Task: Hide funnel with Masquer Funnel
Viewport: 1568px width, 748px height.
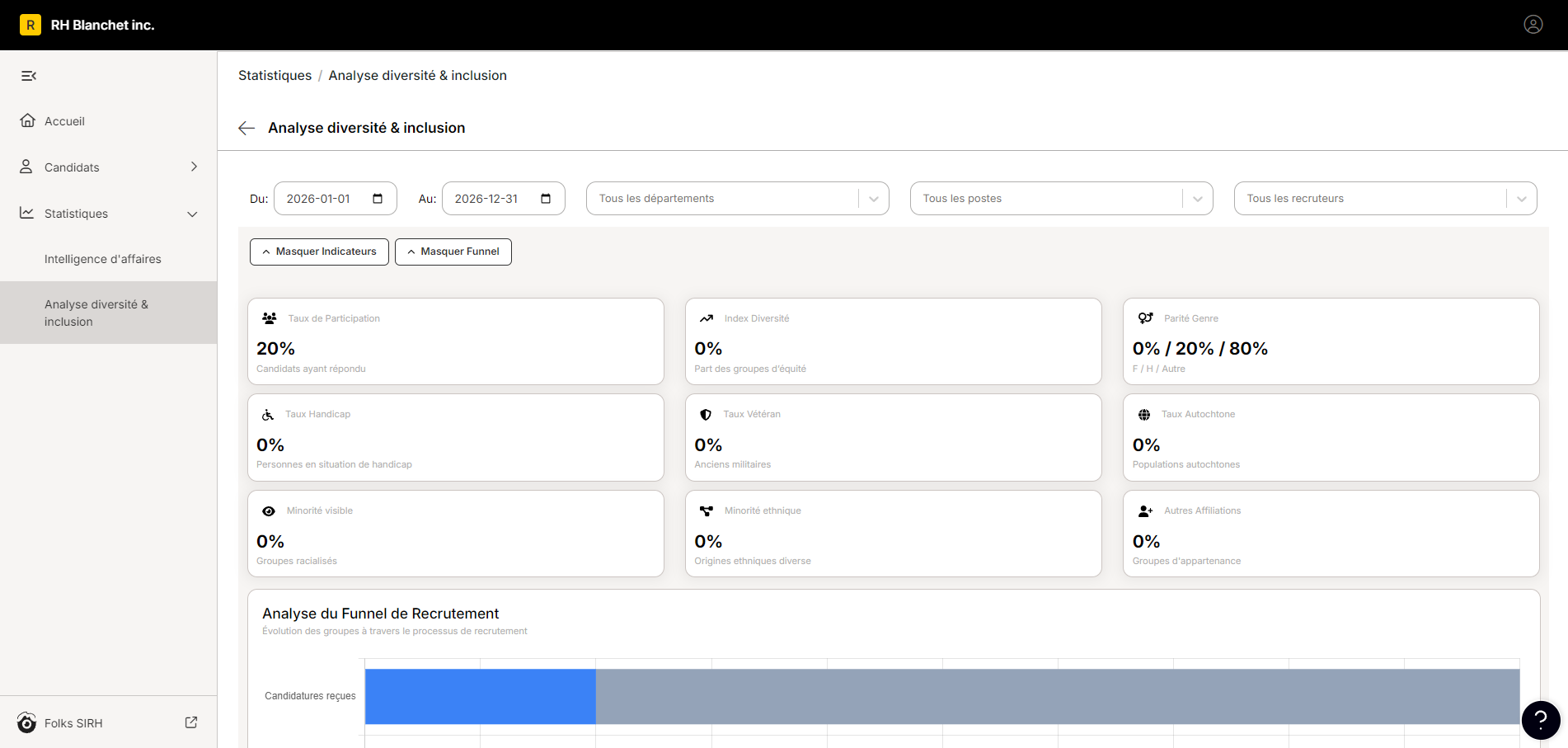Action: (x=453, y=252)
